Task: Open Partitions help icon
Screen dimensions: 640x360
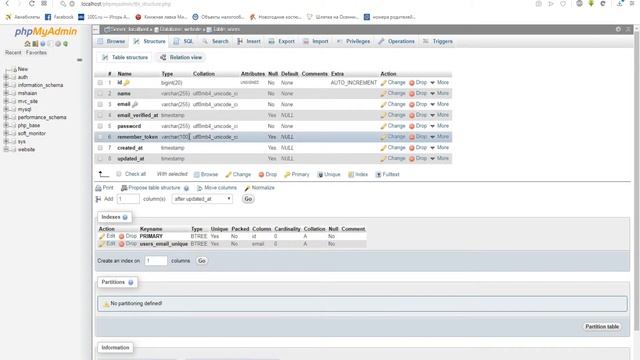Action: point(131,282)
